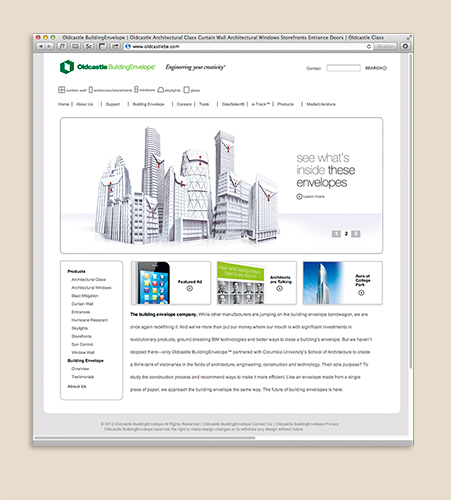Open Skylights in sidebar list
This screenshot has height=500, width=451.
(80, 328)
